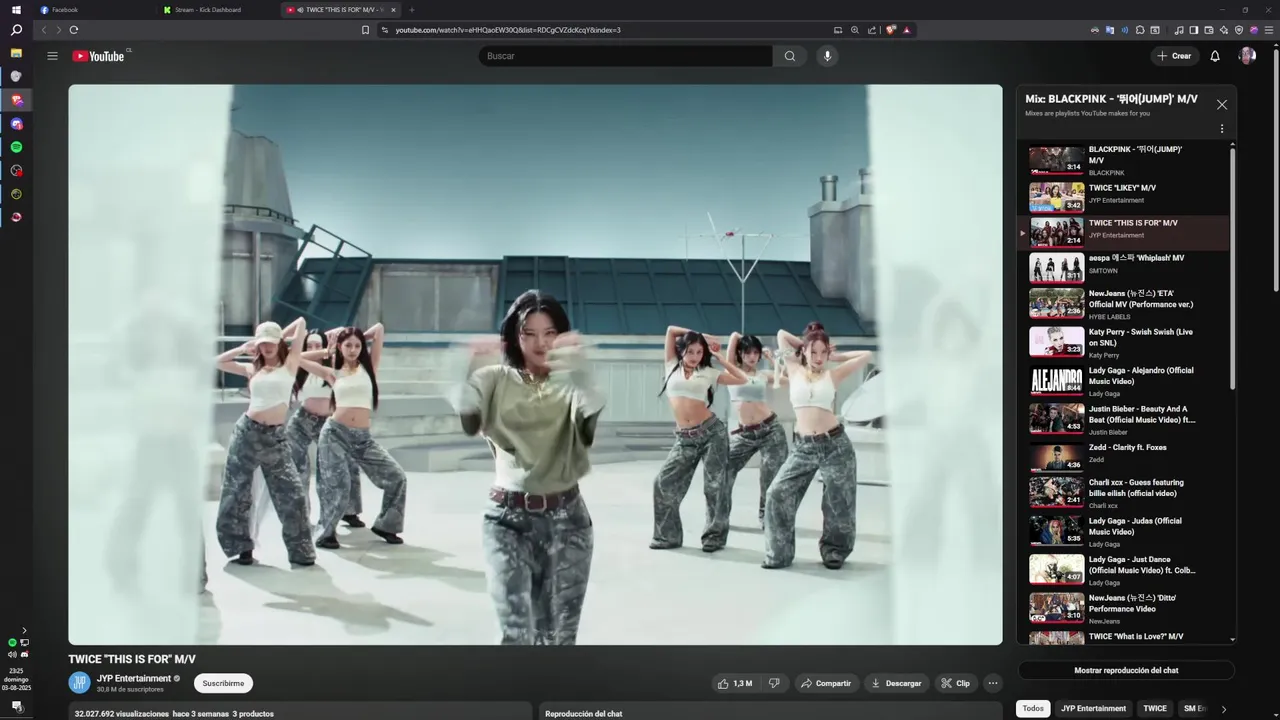Reload the page in browser toolbar
Image resolution: width=1280 pixels, height=720 pixels.
tap(73, 30)
